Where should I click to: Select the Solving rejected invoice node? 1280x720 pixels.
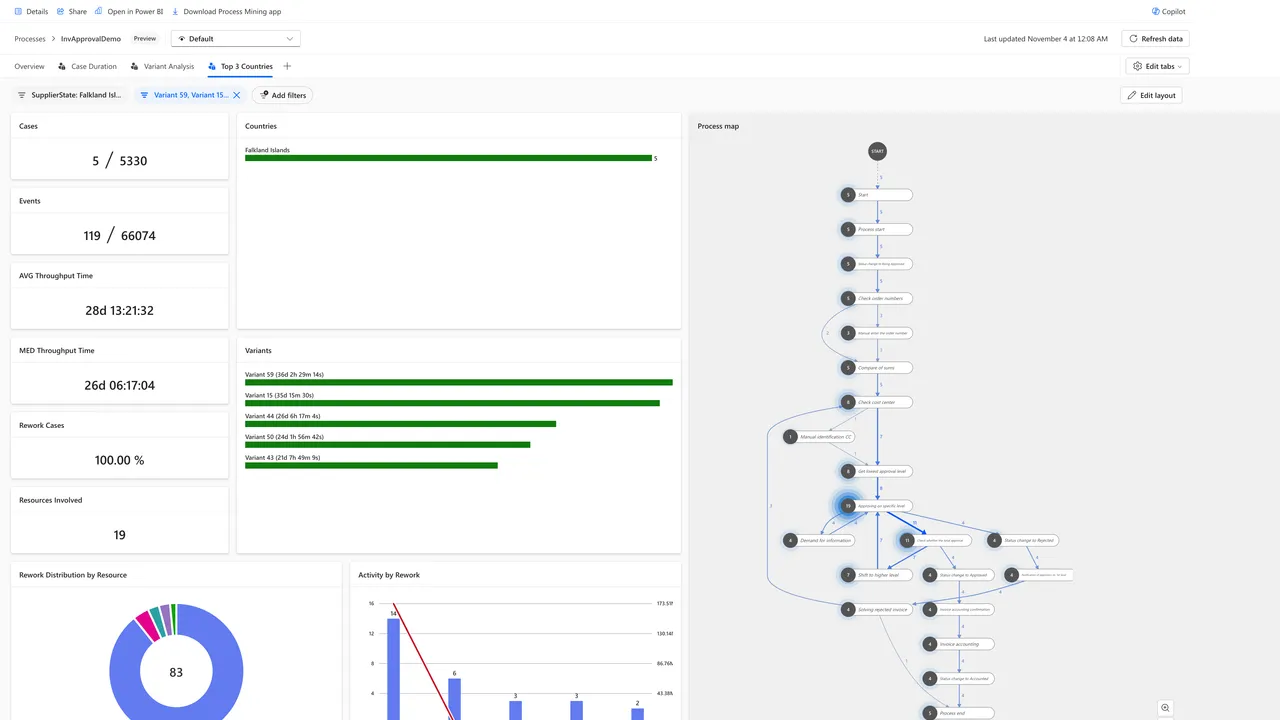pos(877,609)
